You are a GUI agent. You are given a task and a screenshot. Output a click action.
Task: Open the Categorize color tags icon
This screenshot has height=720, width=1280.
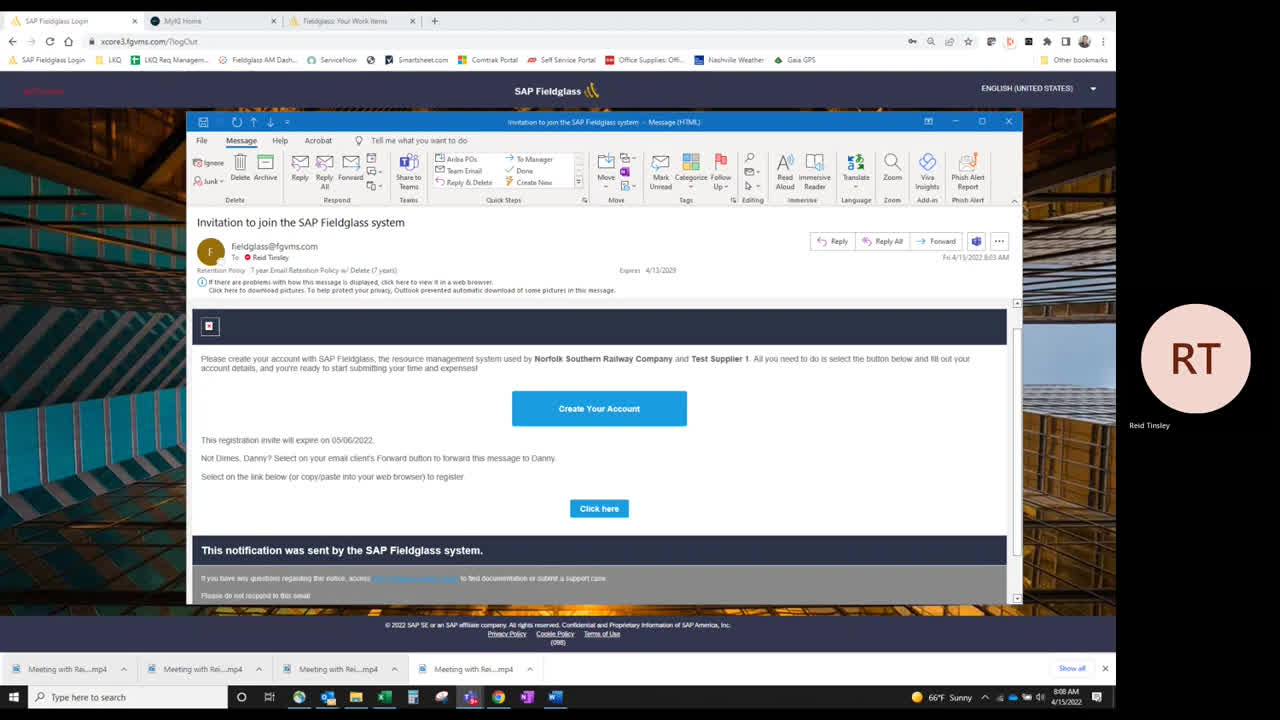pyautogui.click(x=691, y=162)
